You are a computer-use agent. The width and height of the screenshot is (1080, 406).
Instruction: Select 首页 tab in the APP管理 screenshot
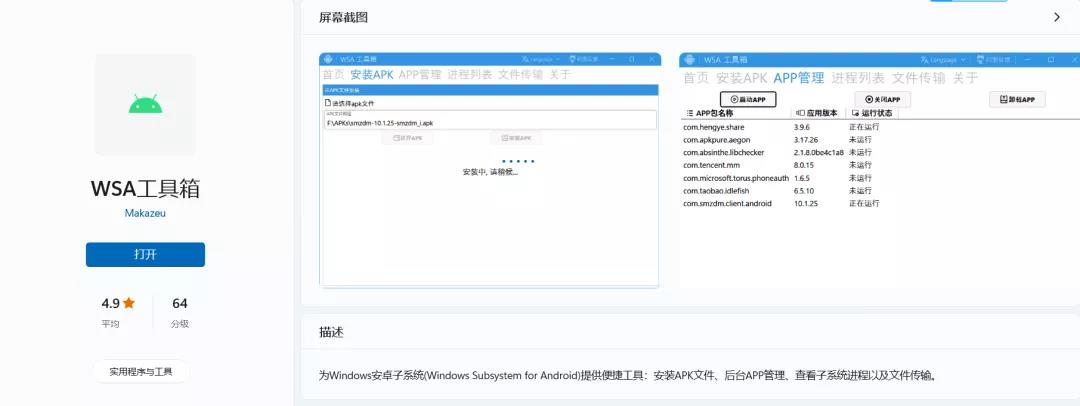(x=696, y=78)
